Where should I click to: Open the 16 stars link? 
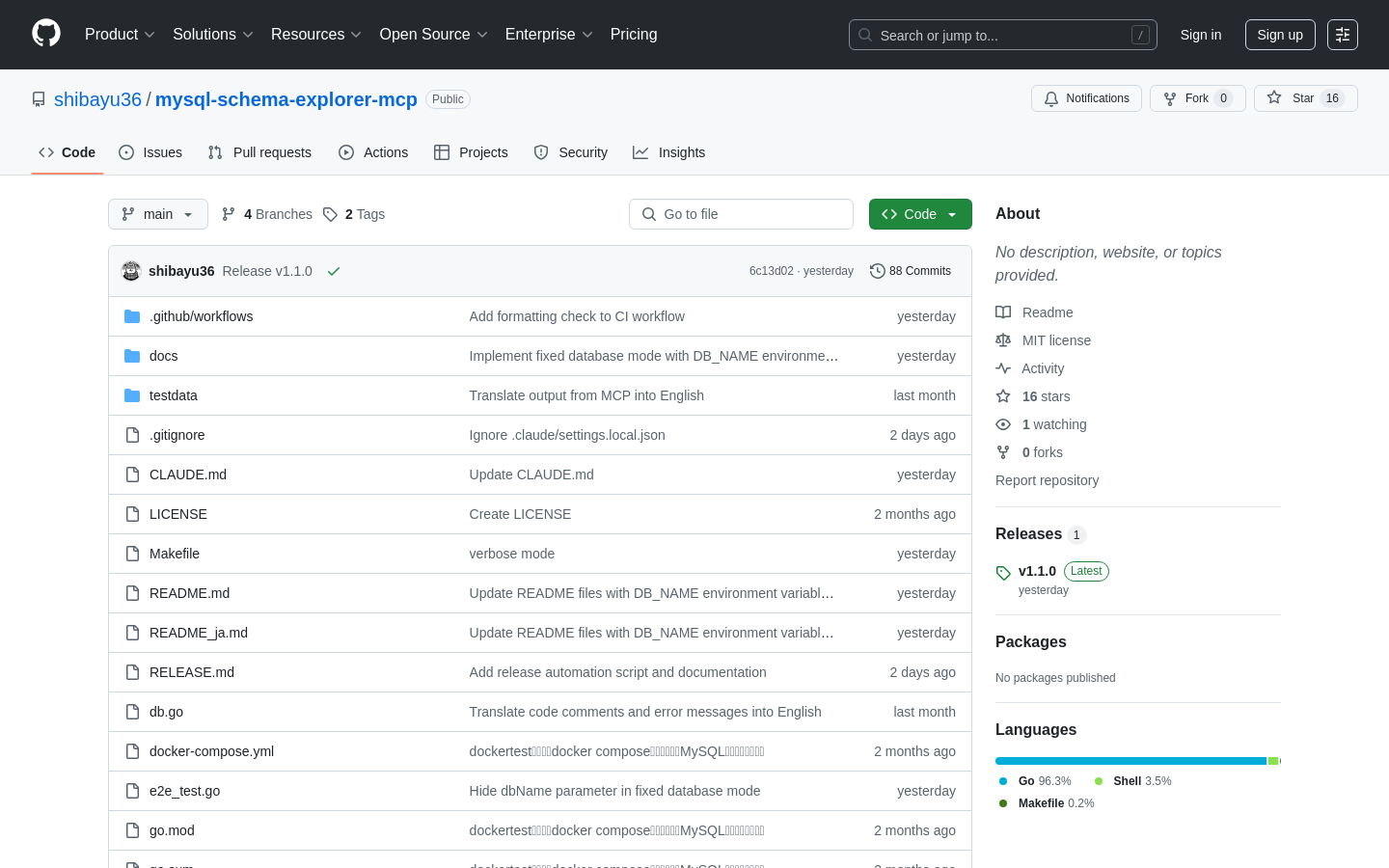point(1046,396)
